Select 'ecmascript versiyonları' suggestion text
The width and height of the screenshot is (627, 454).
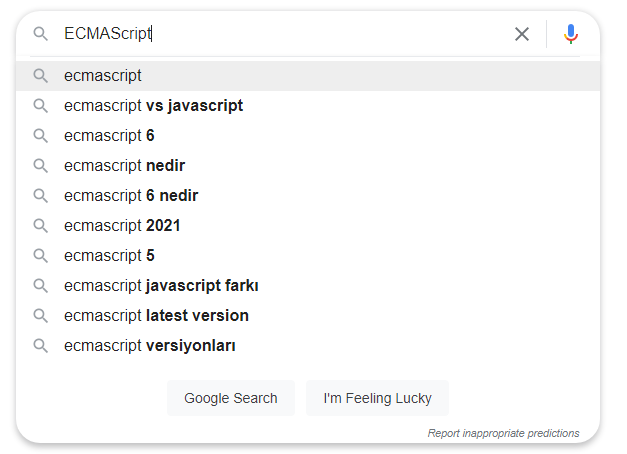tap(150, 346)
